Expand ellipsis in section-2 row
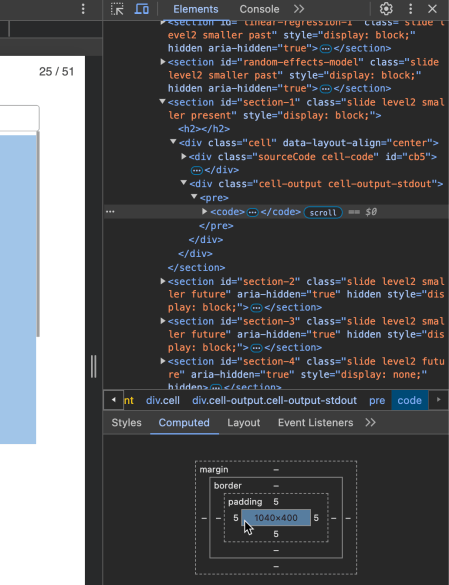 point(256,308)
